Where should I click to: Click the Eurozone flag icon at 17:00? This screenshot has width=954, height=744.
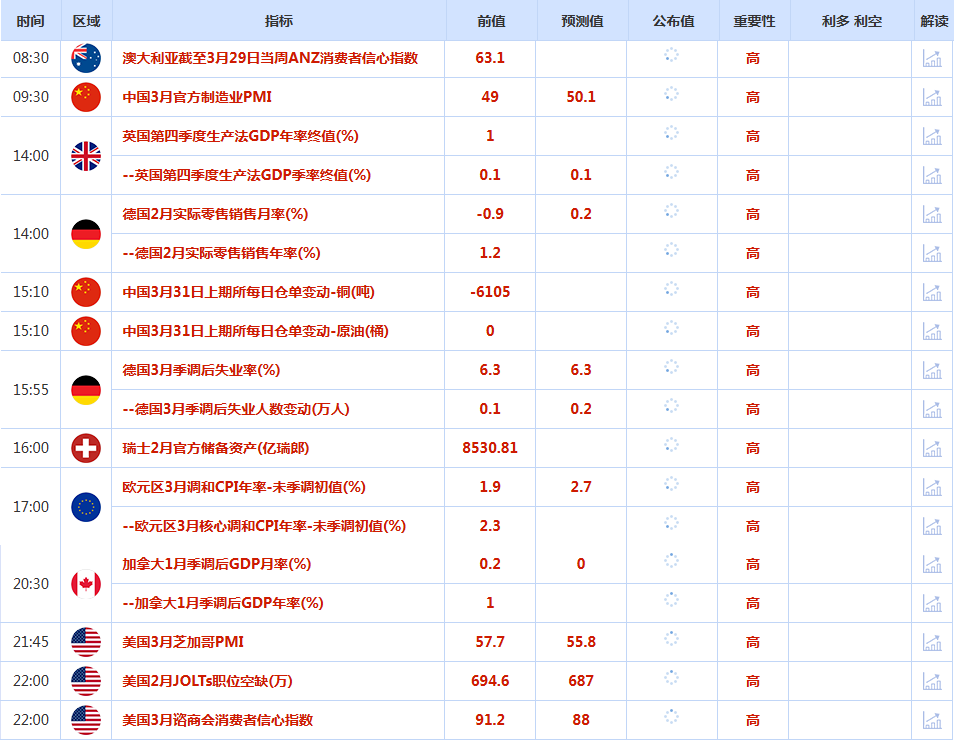pyautogui.click(x=86, y=507)
